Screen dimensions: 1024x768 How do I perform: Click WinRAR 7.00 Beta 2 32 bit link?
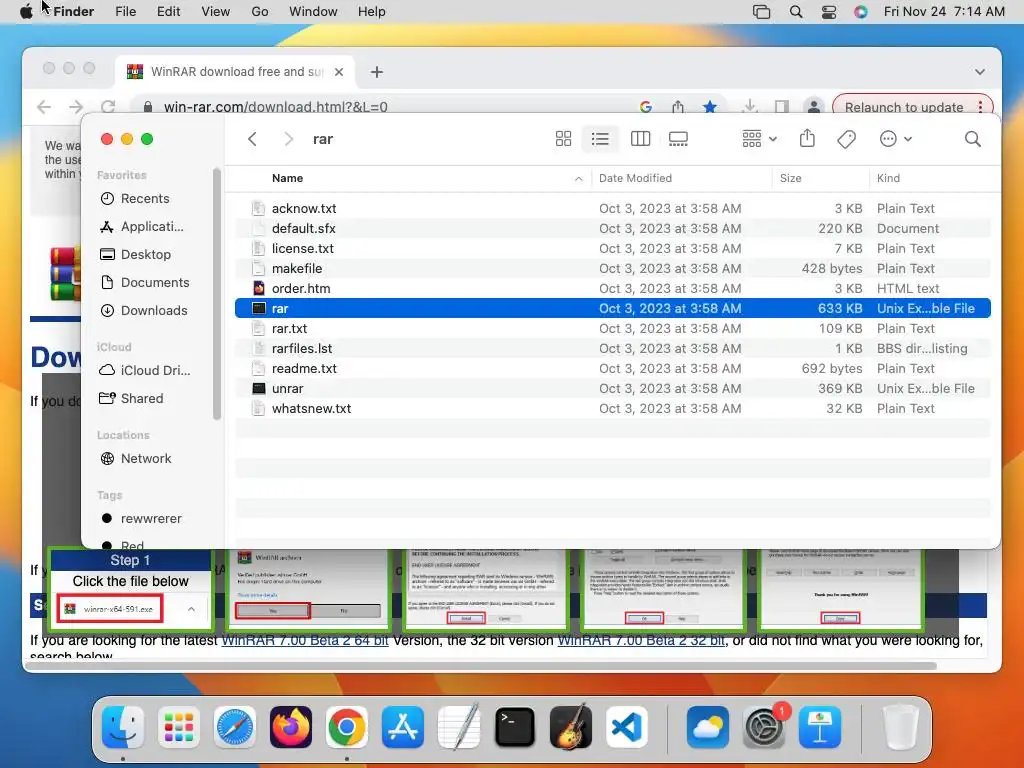(641, 640)
